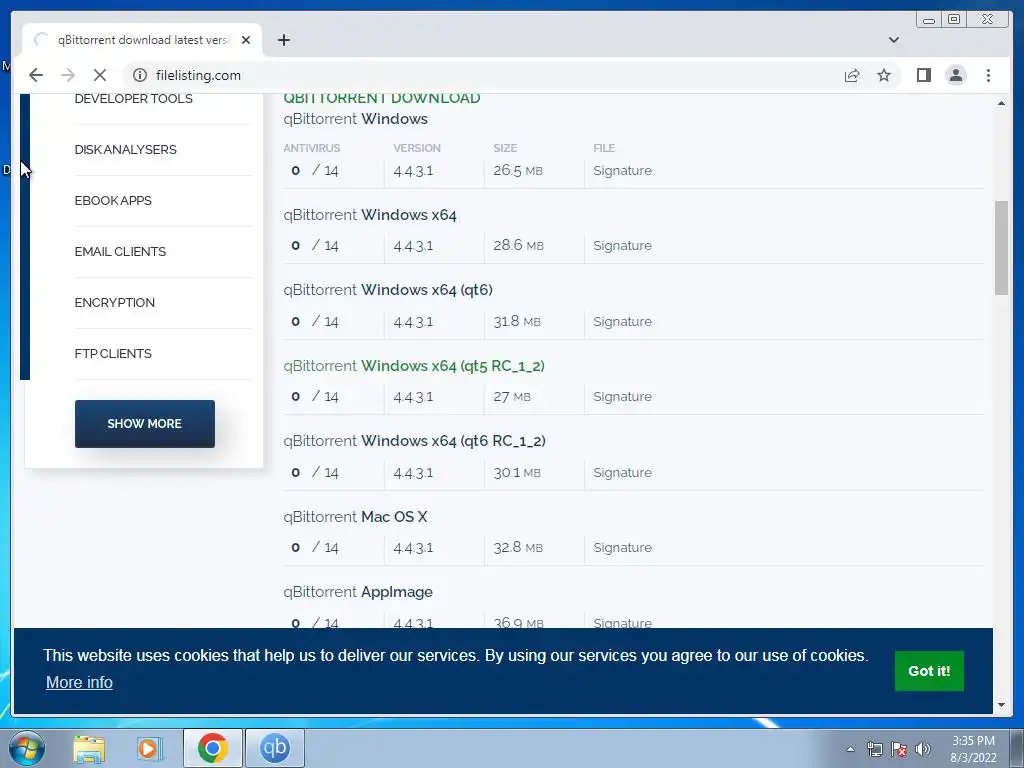Open Ebook Apps category

[x=113, y=200]
